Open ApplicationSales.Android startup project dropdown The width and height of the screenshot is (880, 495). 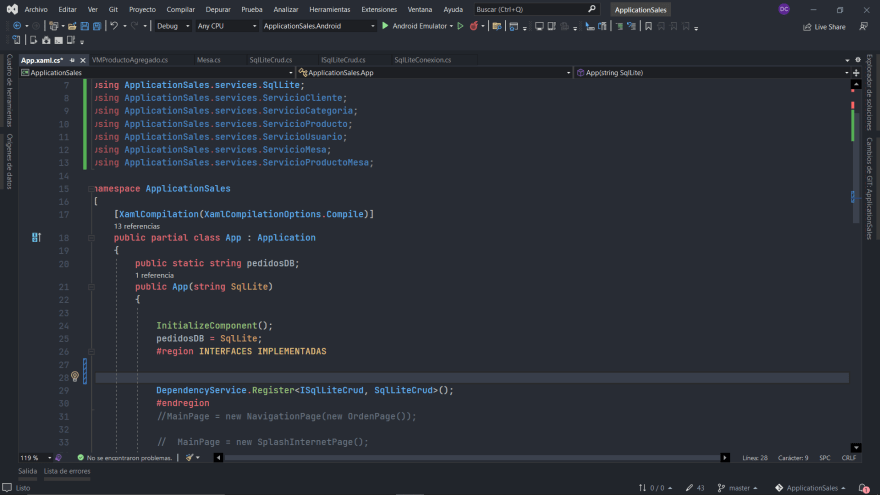[x=318, y=26]
